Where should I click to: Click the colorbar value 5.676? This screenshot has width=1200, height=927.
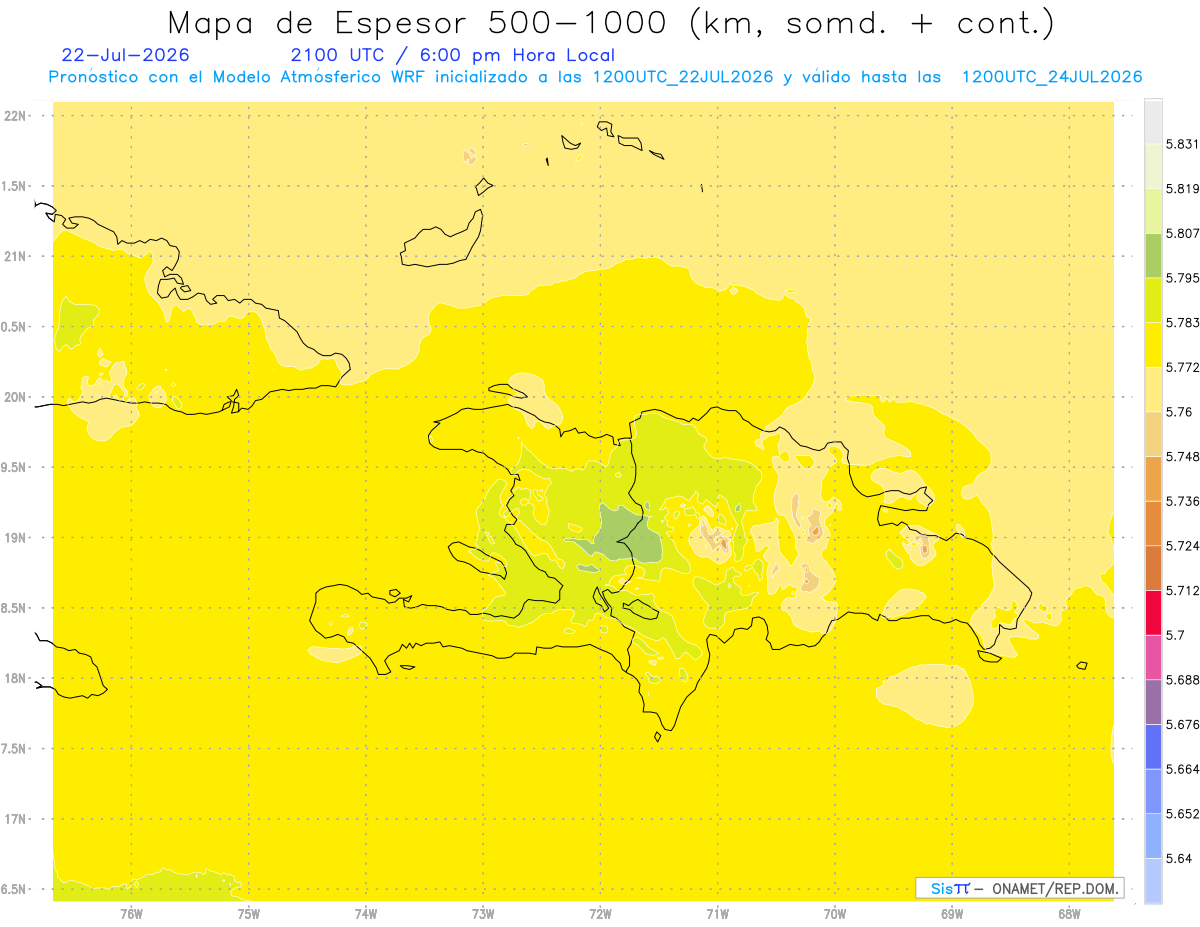pyautogui.click(x=1182, y=724)
